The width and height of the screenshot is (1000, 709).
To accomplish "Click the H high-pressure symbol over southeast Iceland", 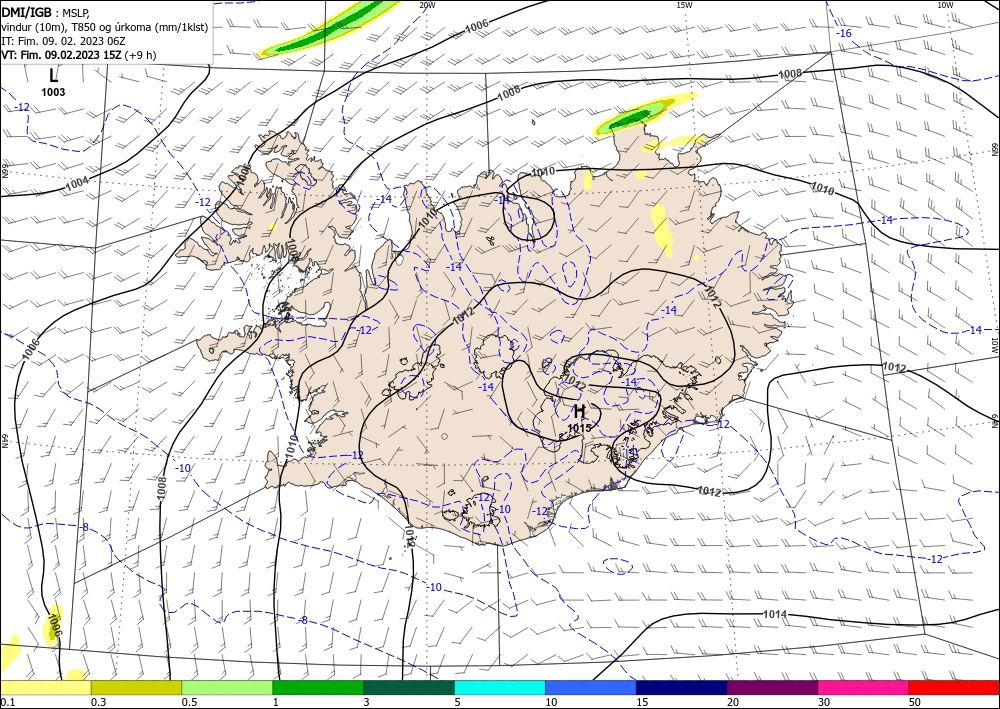I will pyautogui.click(x=580, y=412).
